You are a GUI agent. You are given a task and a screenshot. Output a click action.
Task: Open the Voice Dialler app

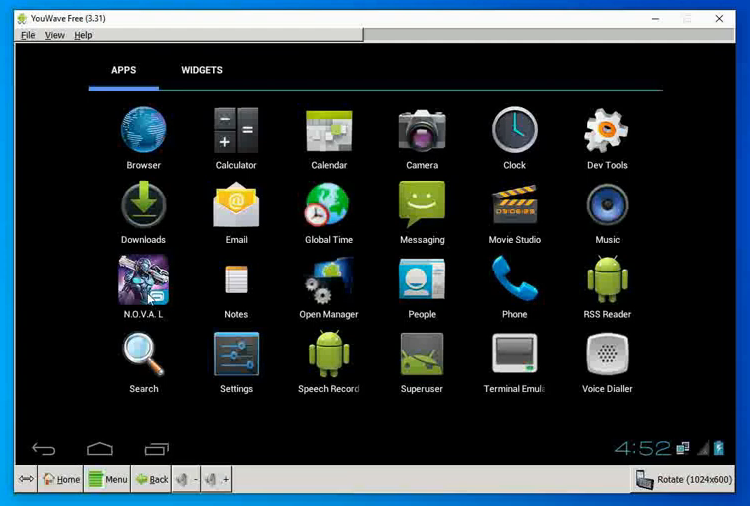(x=607, y=354)
